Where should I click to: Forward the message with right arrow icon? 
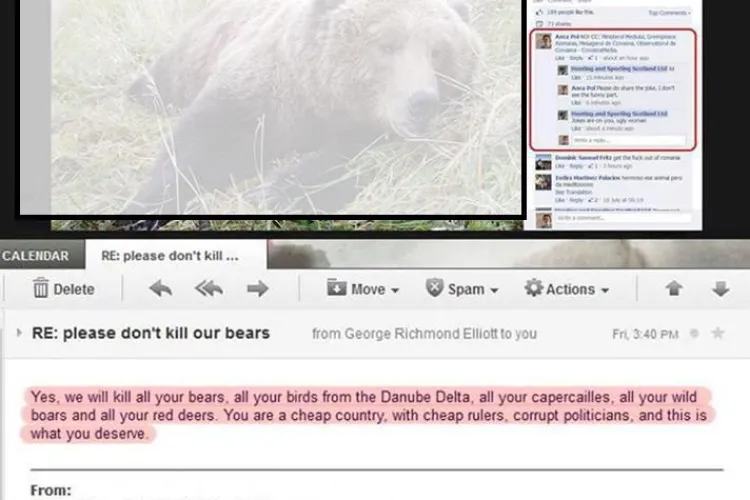click(x=257, y=289)
